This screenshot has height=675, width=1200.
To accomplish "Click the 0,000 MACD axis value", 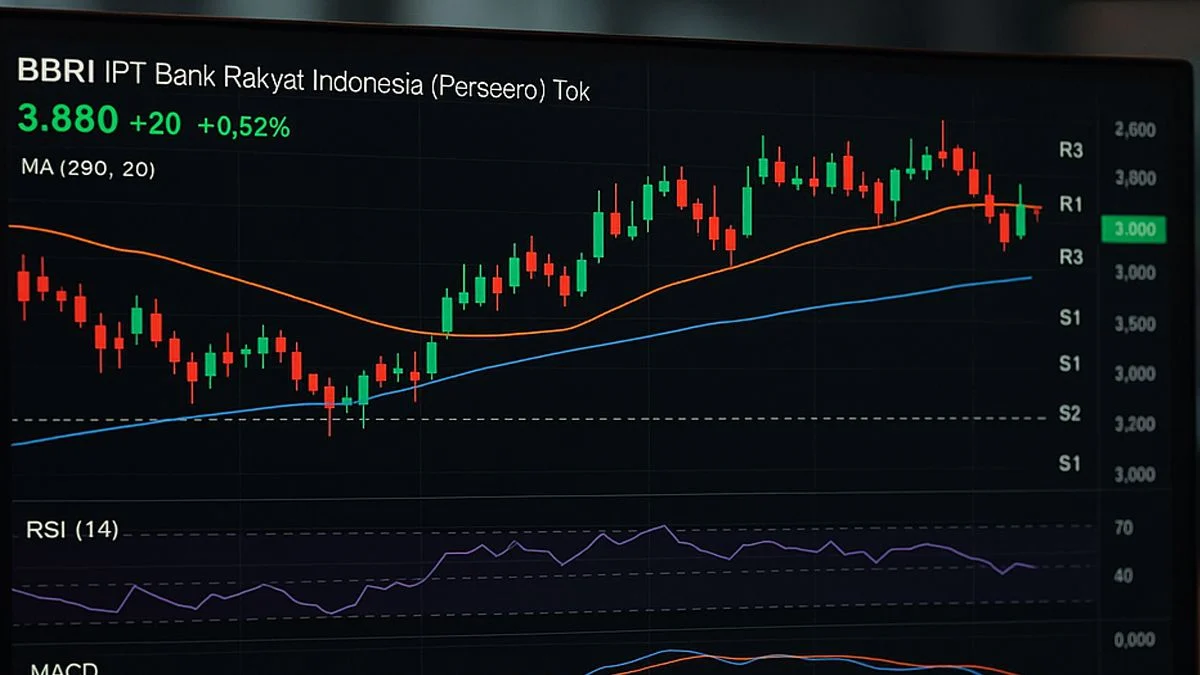I will (x=1134, y=640).
